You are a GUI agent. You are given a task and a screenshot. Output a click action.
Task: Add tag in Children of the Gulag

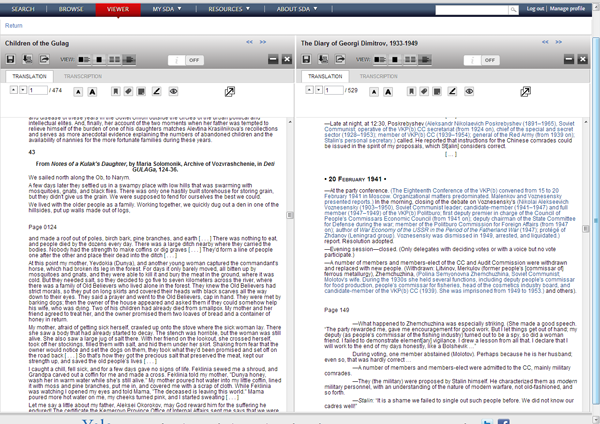[128, 91]
